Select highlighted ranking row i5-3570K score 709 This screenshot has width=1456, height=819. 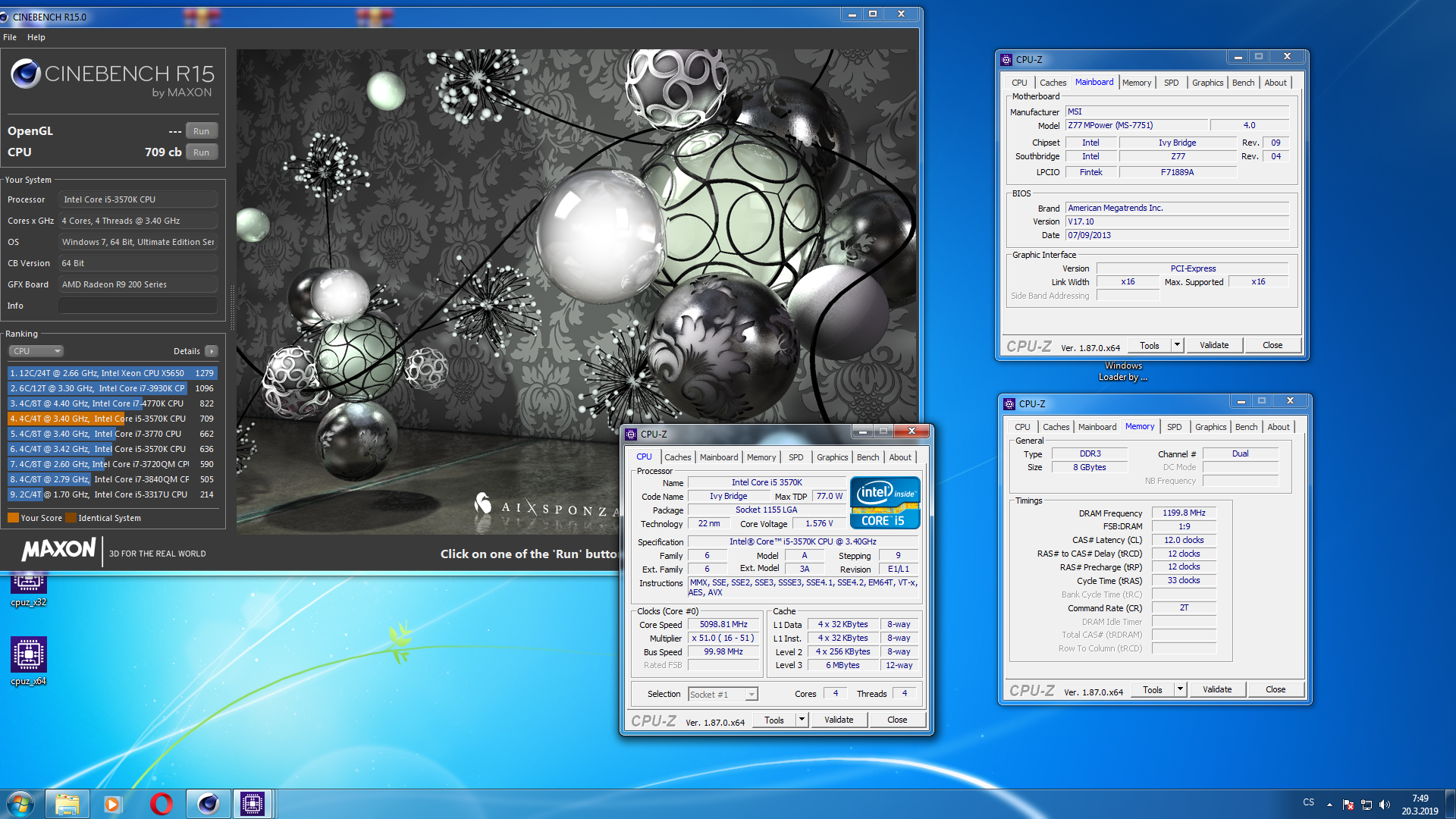(112, 419)
